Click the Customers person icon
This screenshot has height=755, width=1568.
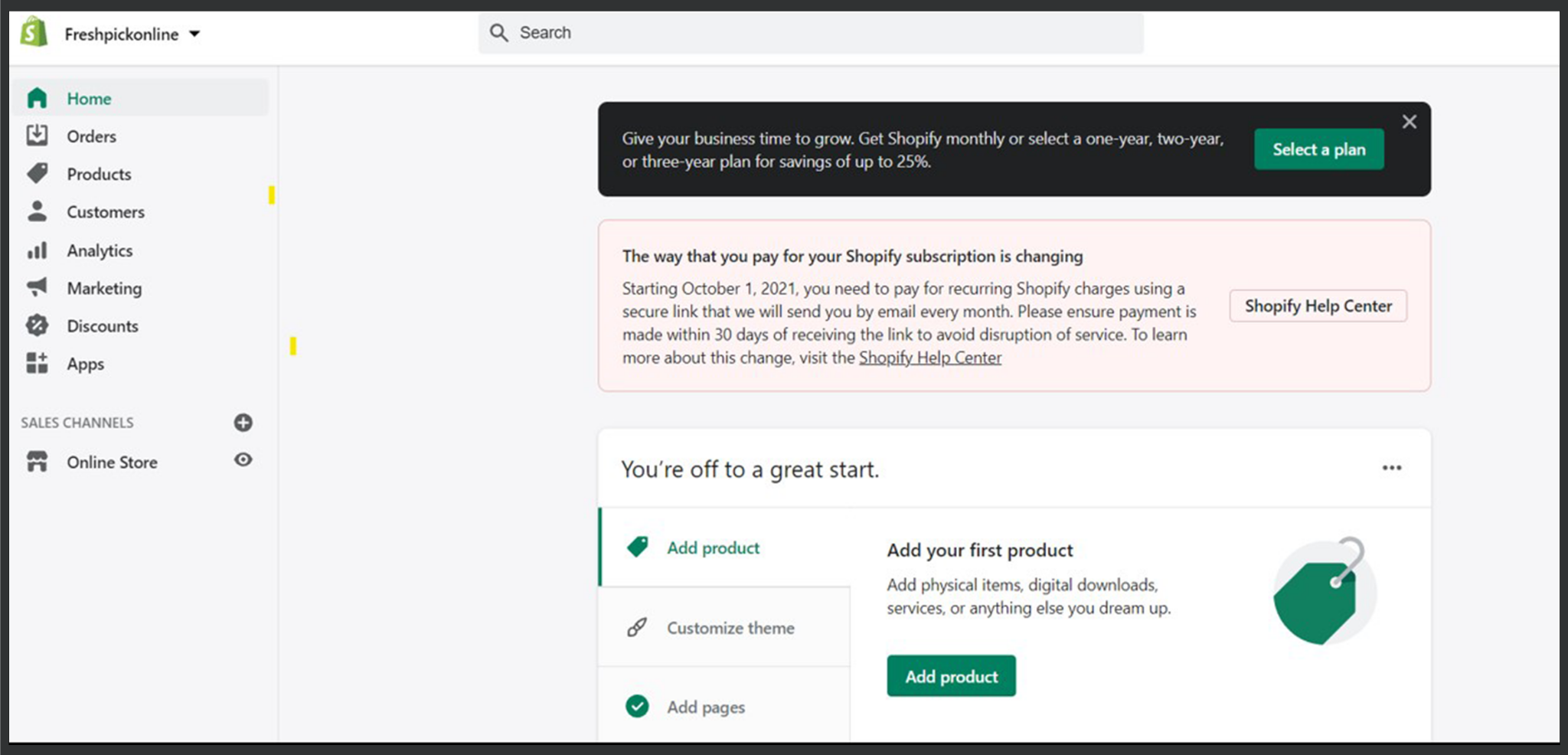tap(37, 211)
